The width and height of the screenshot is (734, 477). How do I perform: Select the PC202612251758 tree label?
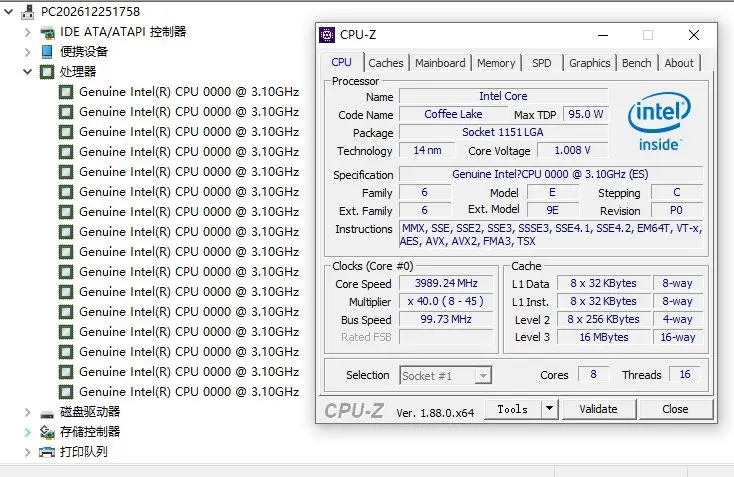click(x=90, y=12)
